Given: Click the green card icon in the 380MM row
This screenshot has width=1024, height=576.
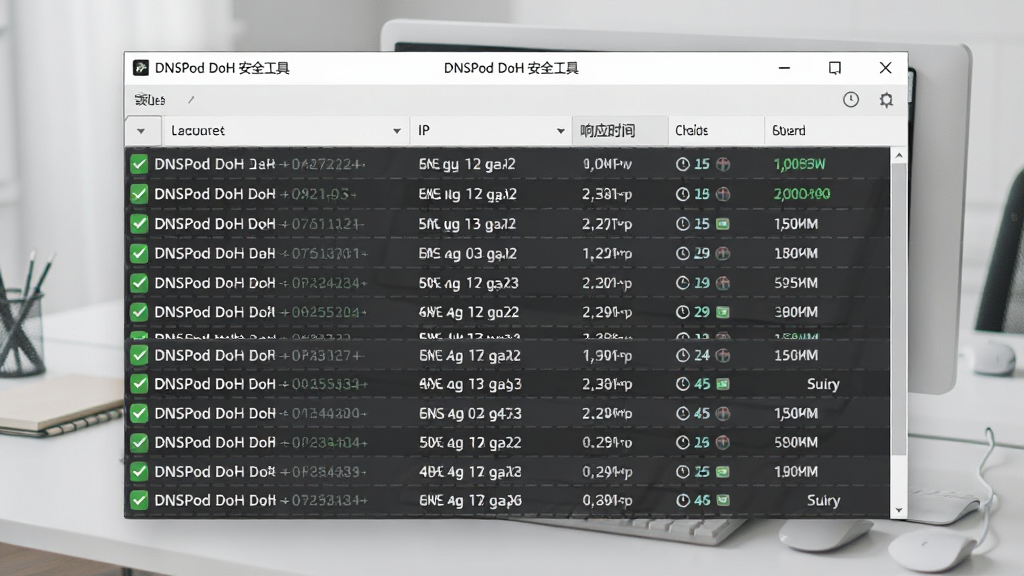Looking at the screenshot, I should [723, 312].
